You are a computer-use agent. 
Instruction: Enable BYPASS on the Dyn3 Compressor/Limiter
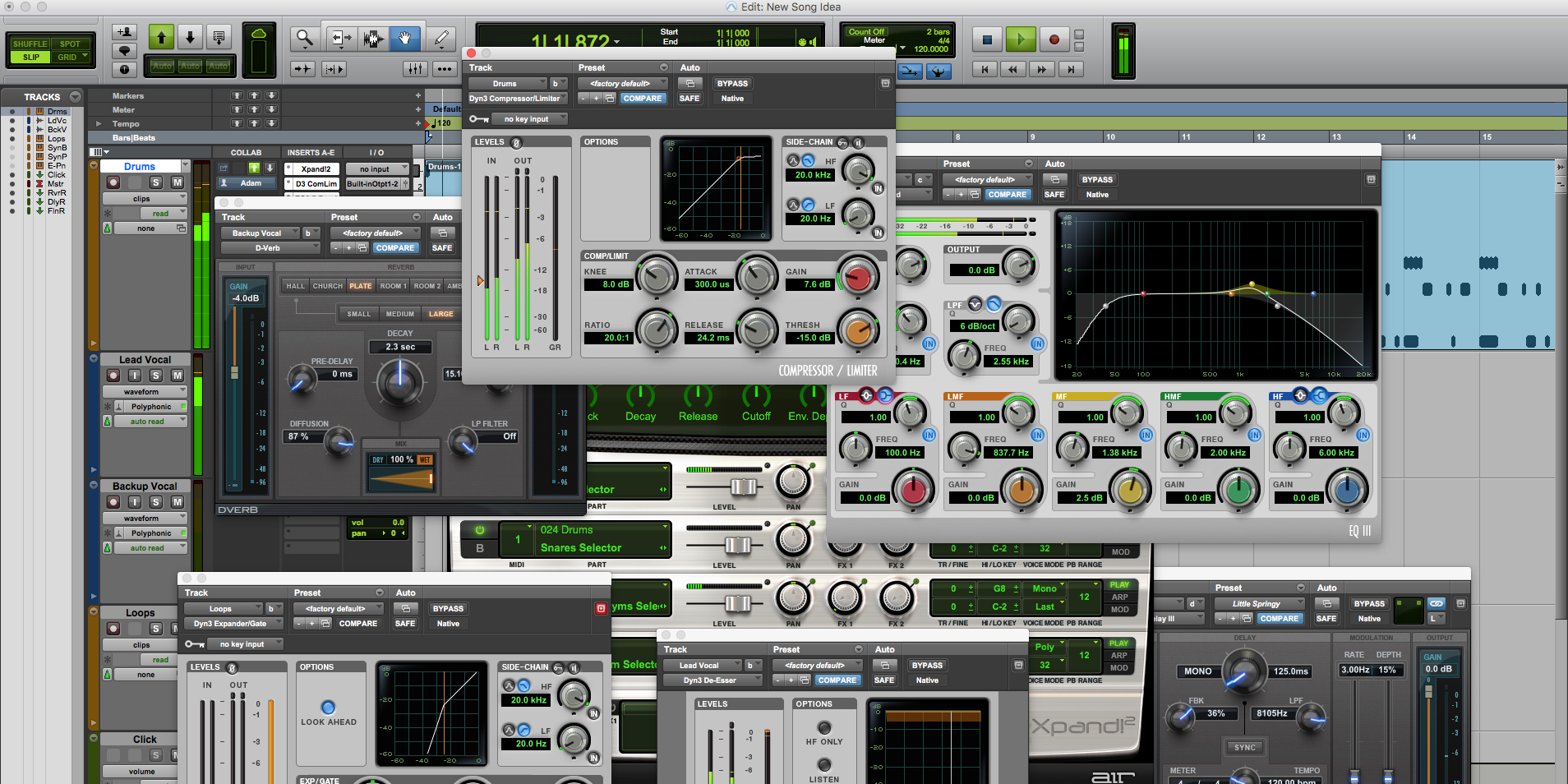coord(731,83)
